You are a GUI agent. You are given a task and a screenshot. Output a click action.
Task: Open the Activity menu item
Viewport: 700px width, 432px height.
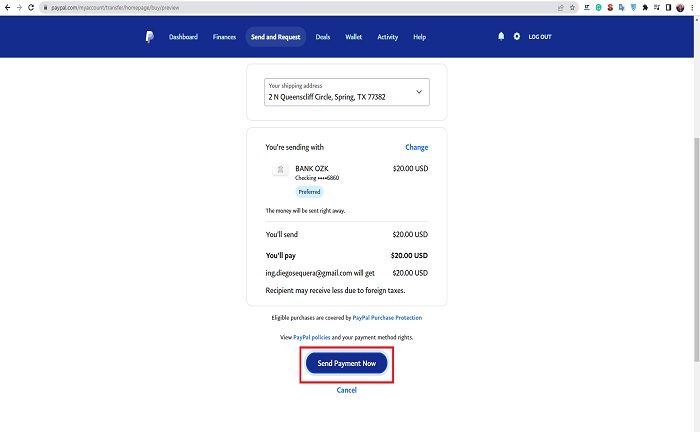point(388,37)
